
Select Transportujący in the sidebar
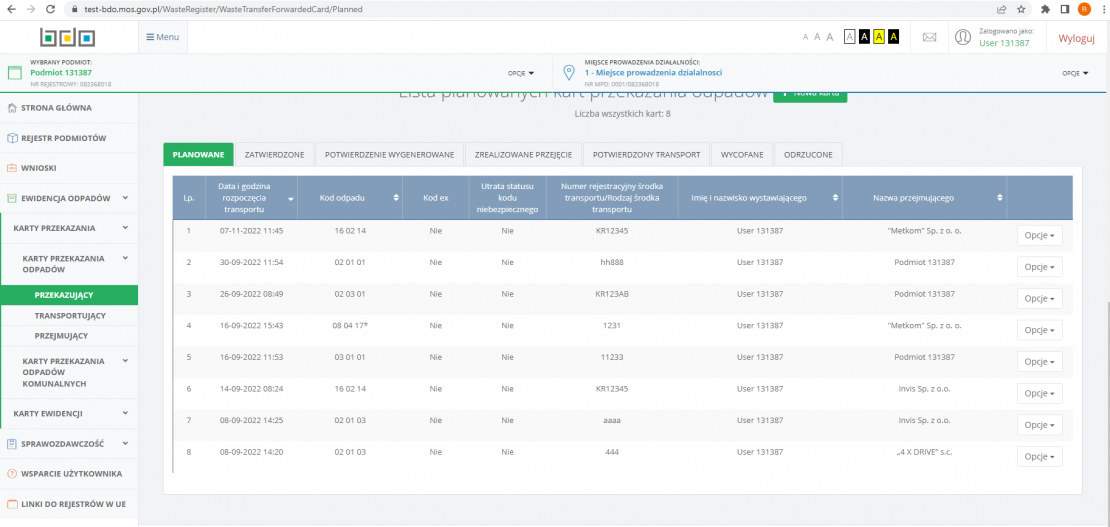70,316
